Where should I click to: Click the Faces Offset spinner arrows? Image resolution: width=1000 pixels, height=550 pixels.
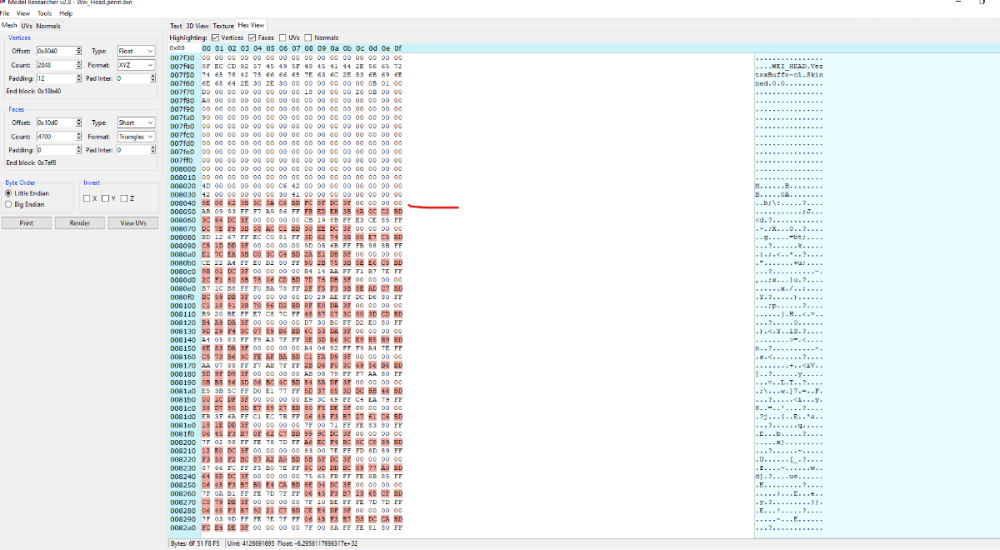[x=78, y=123]
